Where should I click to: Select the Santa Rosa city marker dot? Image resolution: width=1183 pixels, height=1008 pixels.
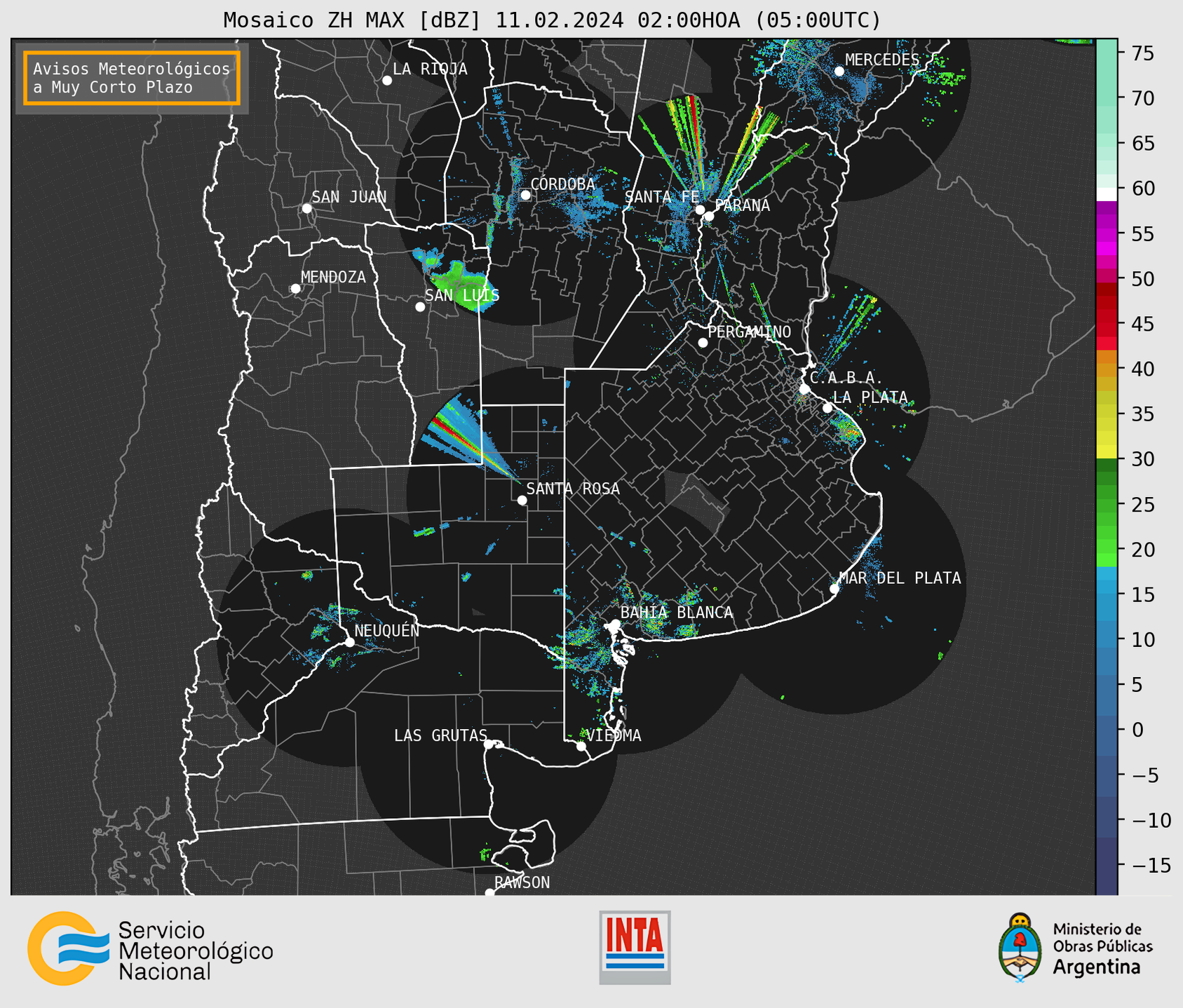click(x=522, y=500)
